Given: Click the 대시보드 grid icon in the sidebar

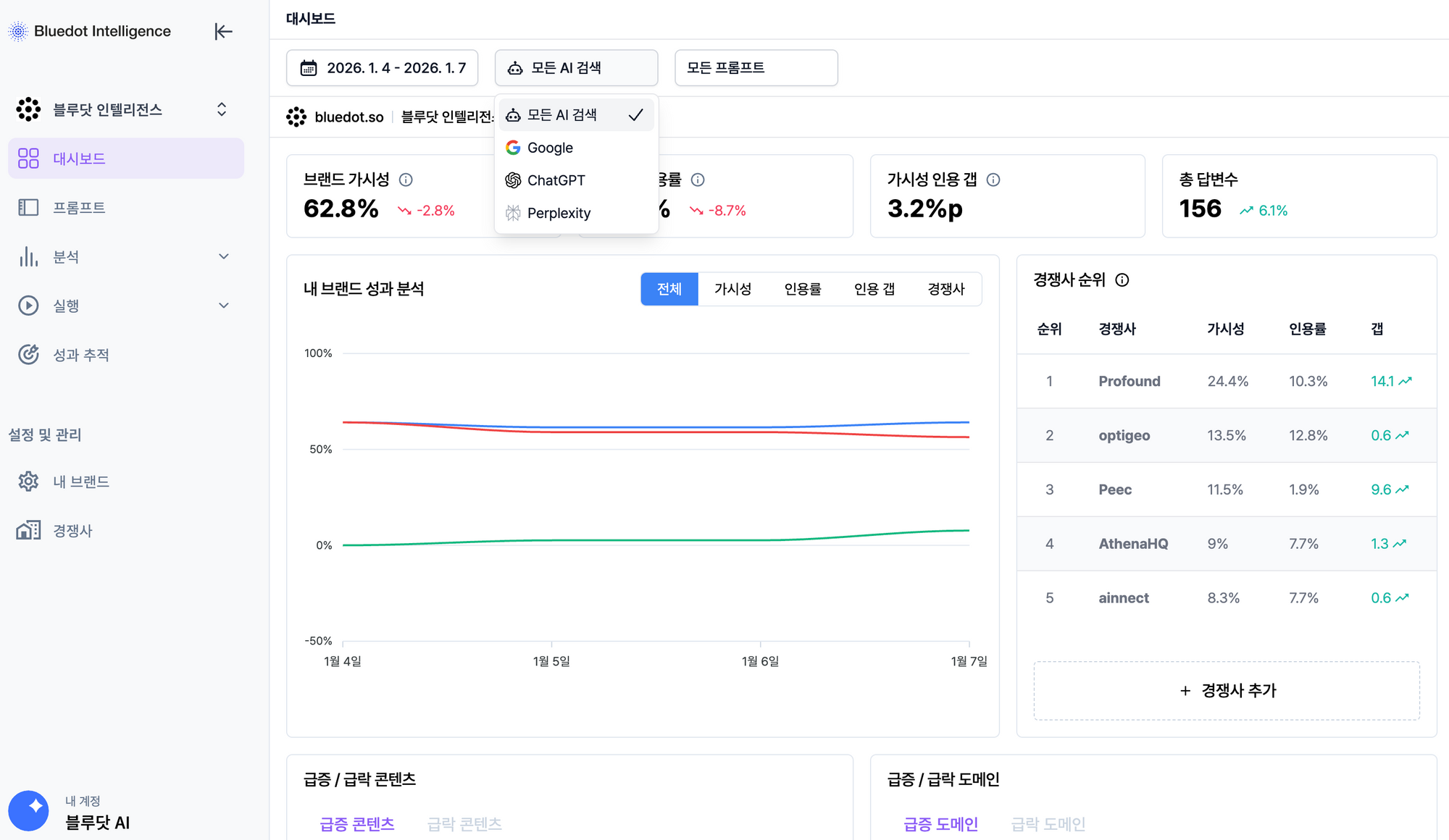Looking at the screenshot, I should pyautogui.click(x=28, y=159).
